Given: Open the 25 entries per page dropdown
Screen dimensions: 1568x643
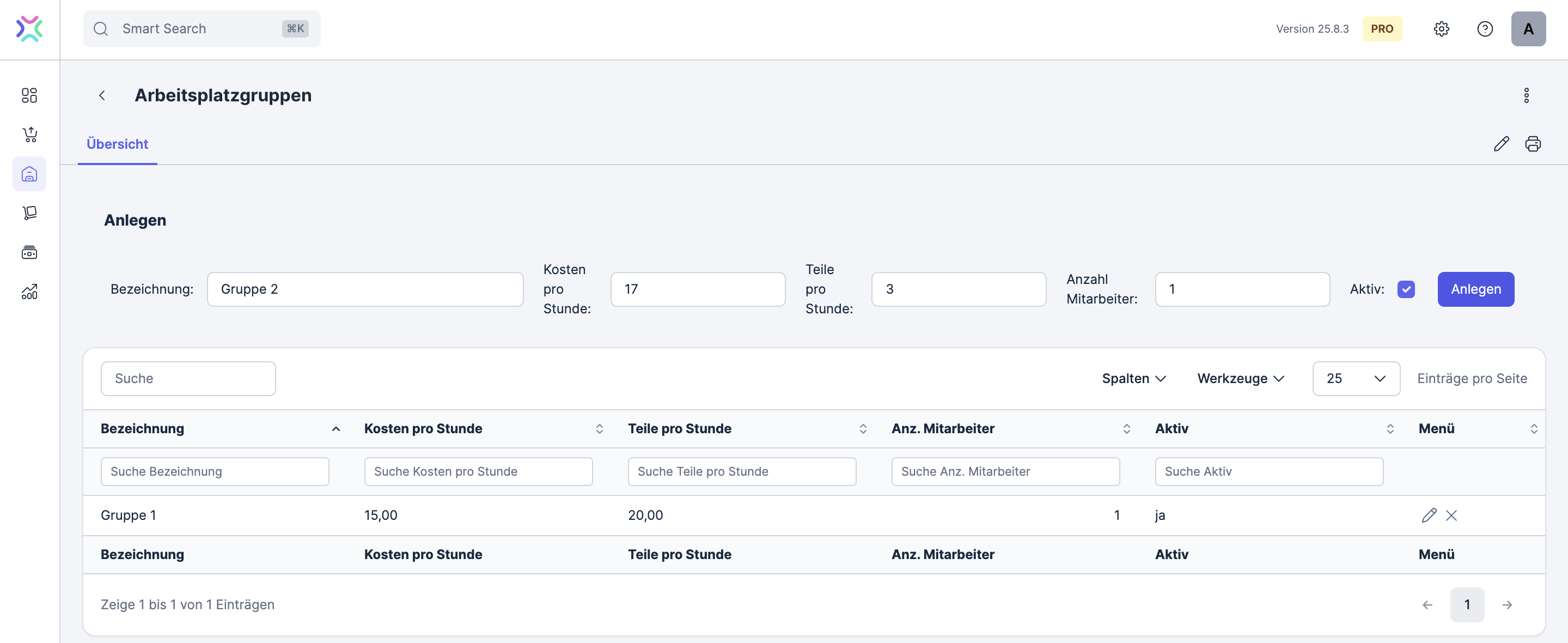Looking at the screenshot, I should point(1356,378).
